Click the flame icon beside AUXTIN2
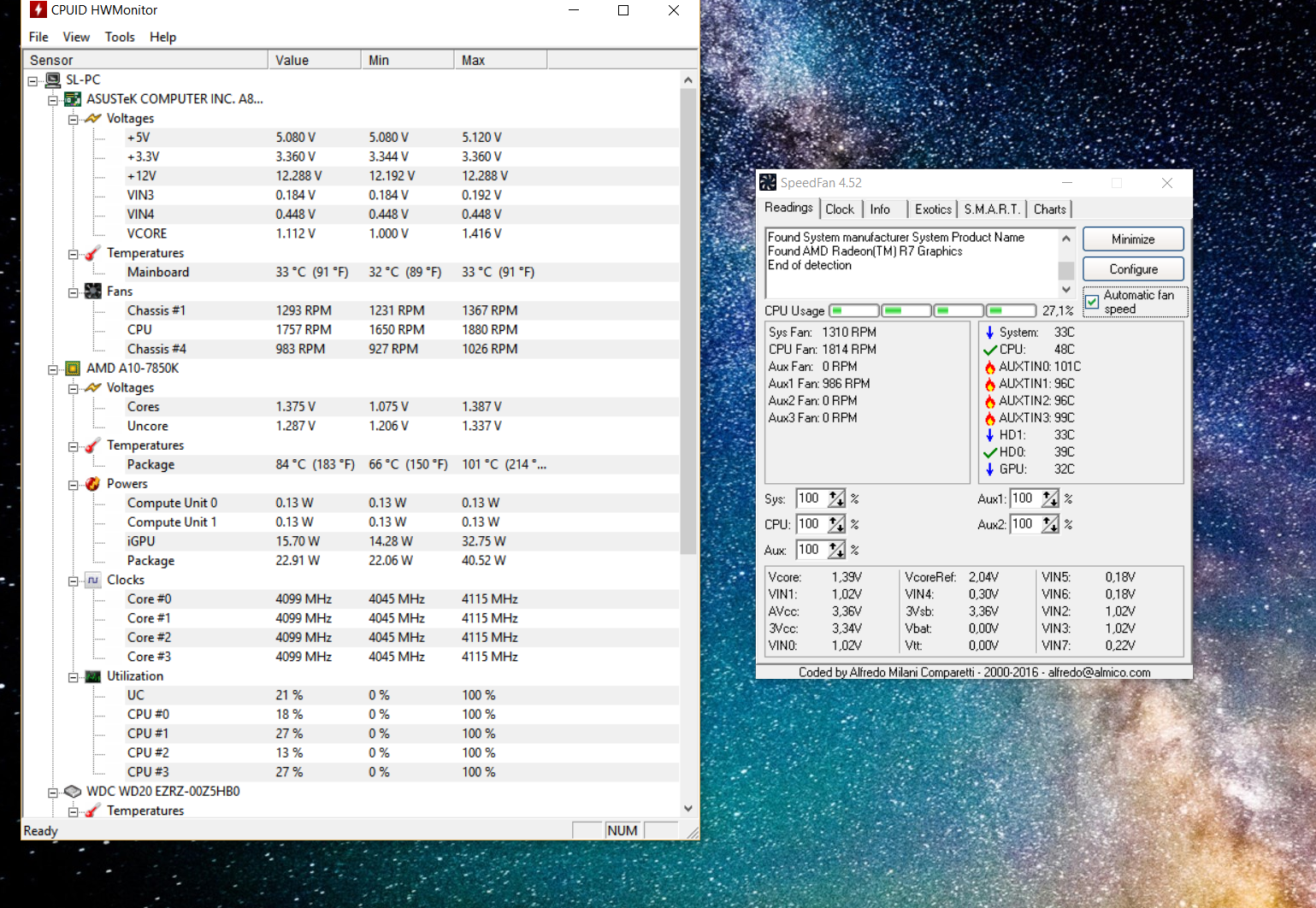Viewport: 1316px width, 908px height. [x=990, y=401]
